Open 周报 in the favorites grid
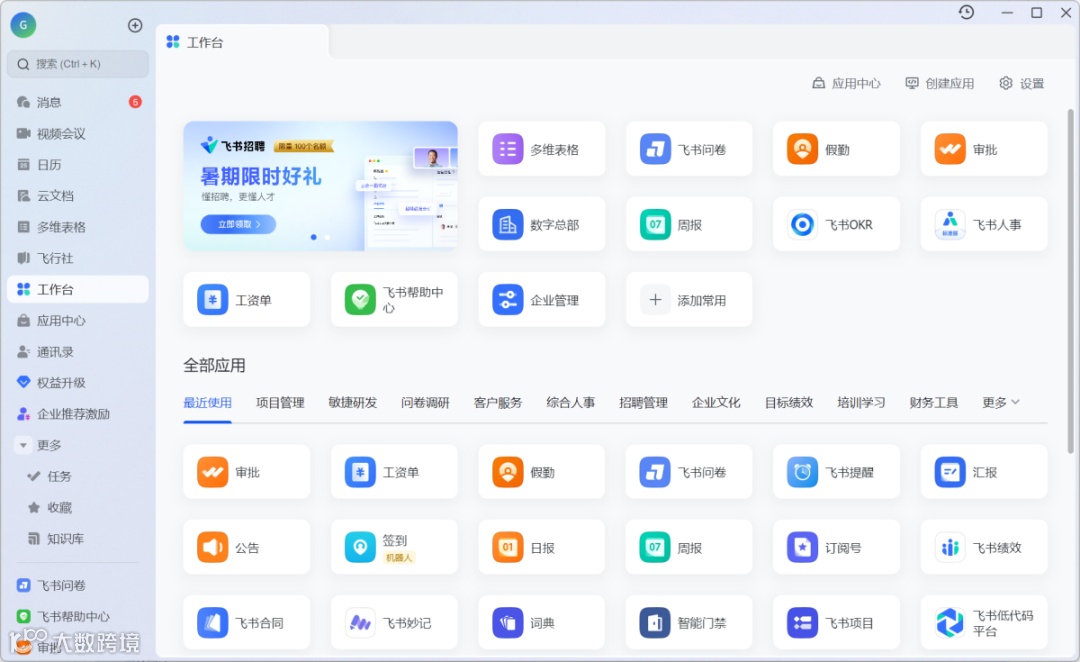Screen dimensions: 1080x662 pos(689,225)
